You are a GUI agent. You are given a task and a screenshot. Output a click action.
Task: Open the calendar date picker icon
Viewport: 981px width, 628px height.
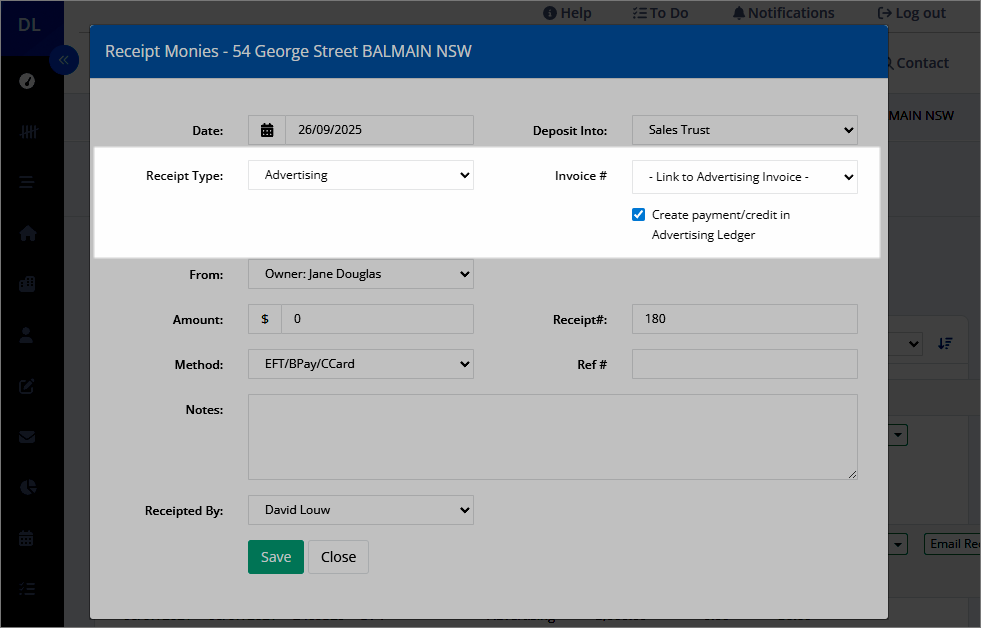point(267,130)
